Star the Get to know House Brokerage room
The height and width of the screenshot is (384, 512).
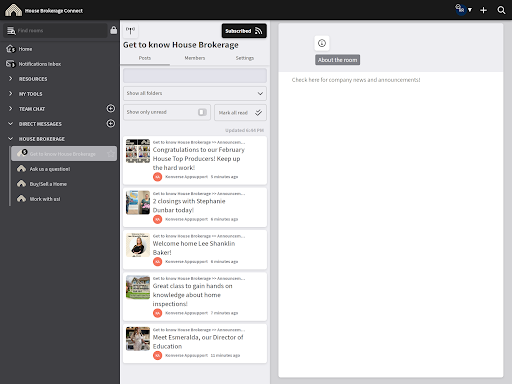111,154
